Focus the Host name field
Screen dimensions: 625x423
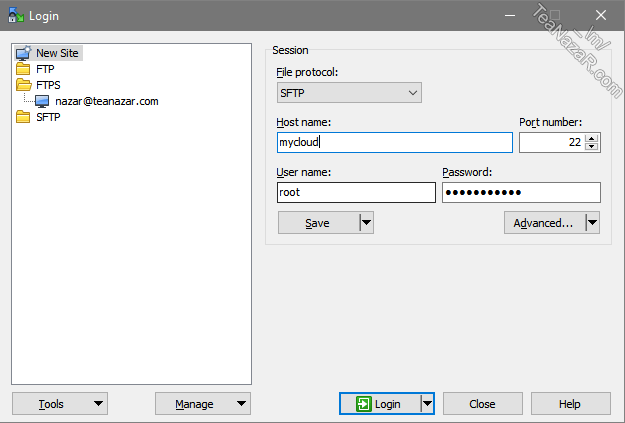pos(395,142)
